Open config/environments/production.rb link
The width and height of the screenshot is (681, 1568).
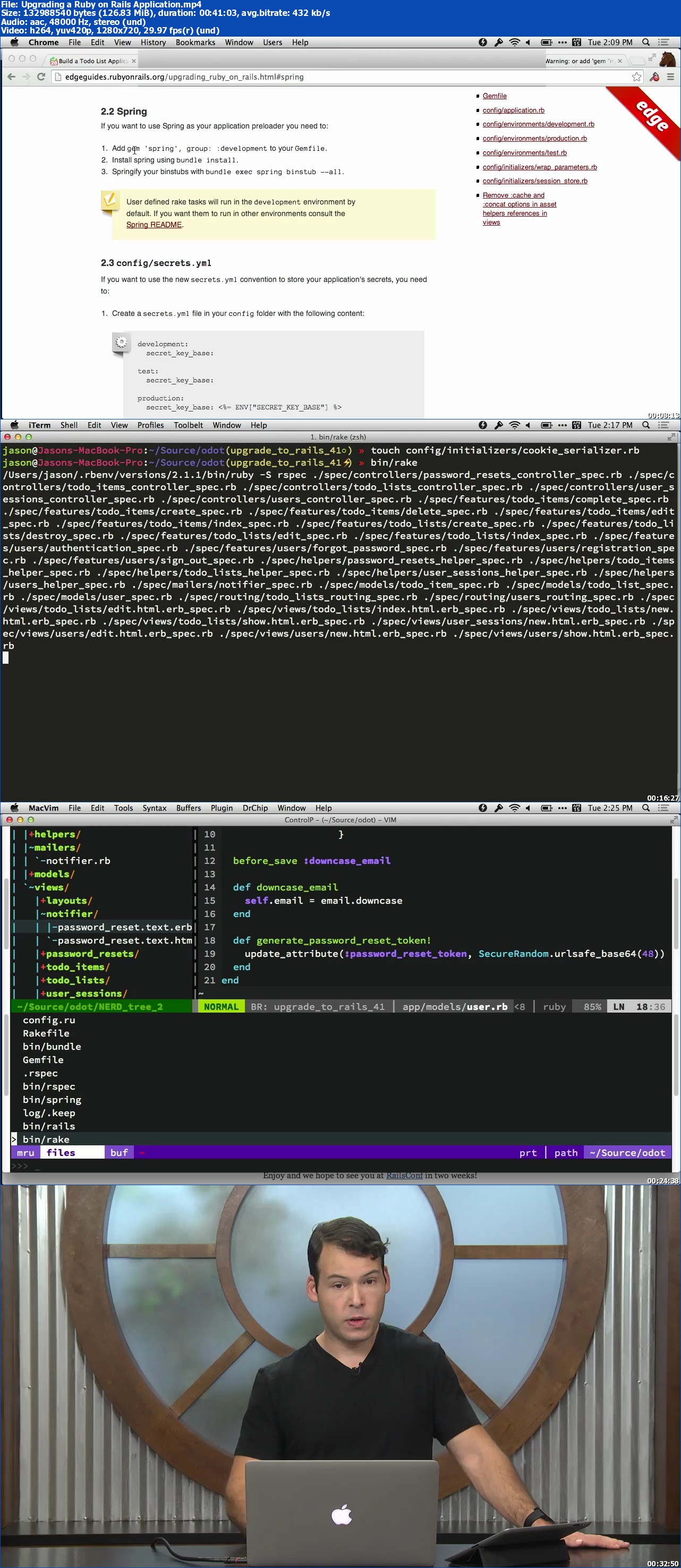[x=534, y=138]
